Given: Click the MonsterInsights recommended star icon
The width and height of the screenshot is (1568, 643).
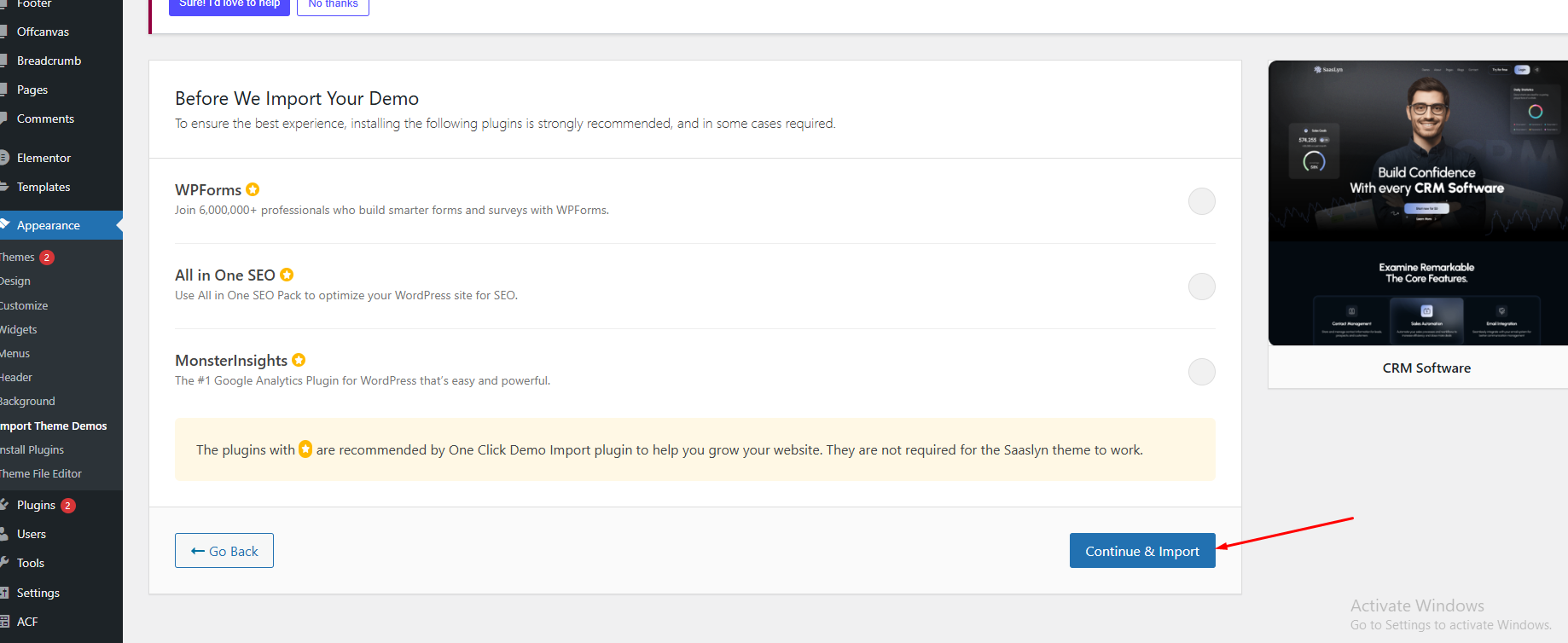Looking at the screenshot, I should 299,360.
